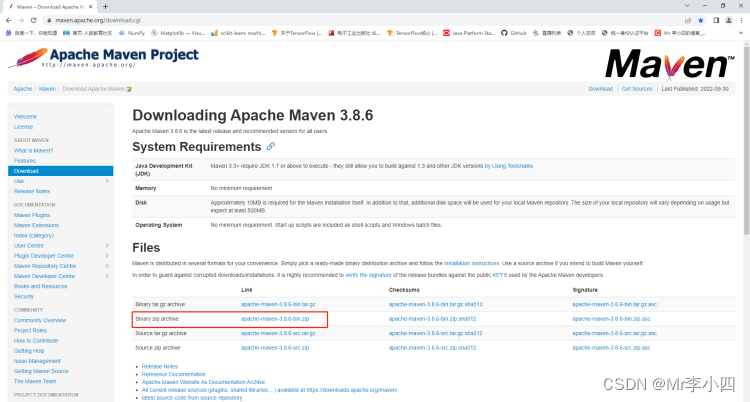Viewport: 750px width, 402px height.
Task: Select the highlighted Download sidebar item
Action: point(61,171)
